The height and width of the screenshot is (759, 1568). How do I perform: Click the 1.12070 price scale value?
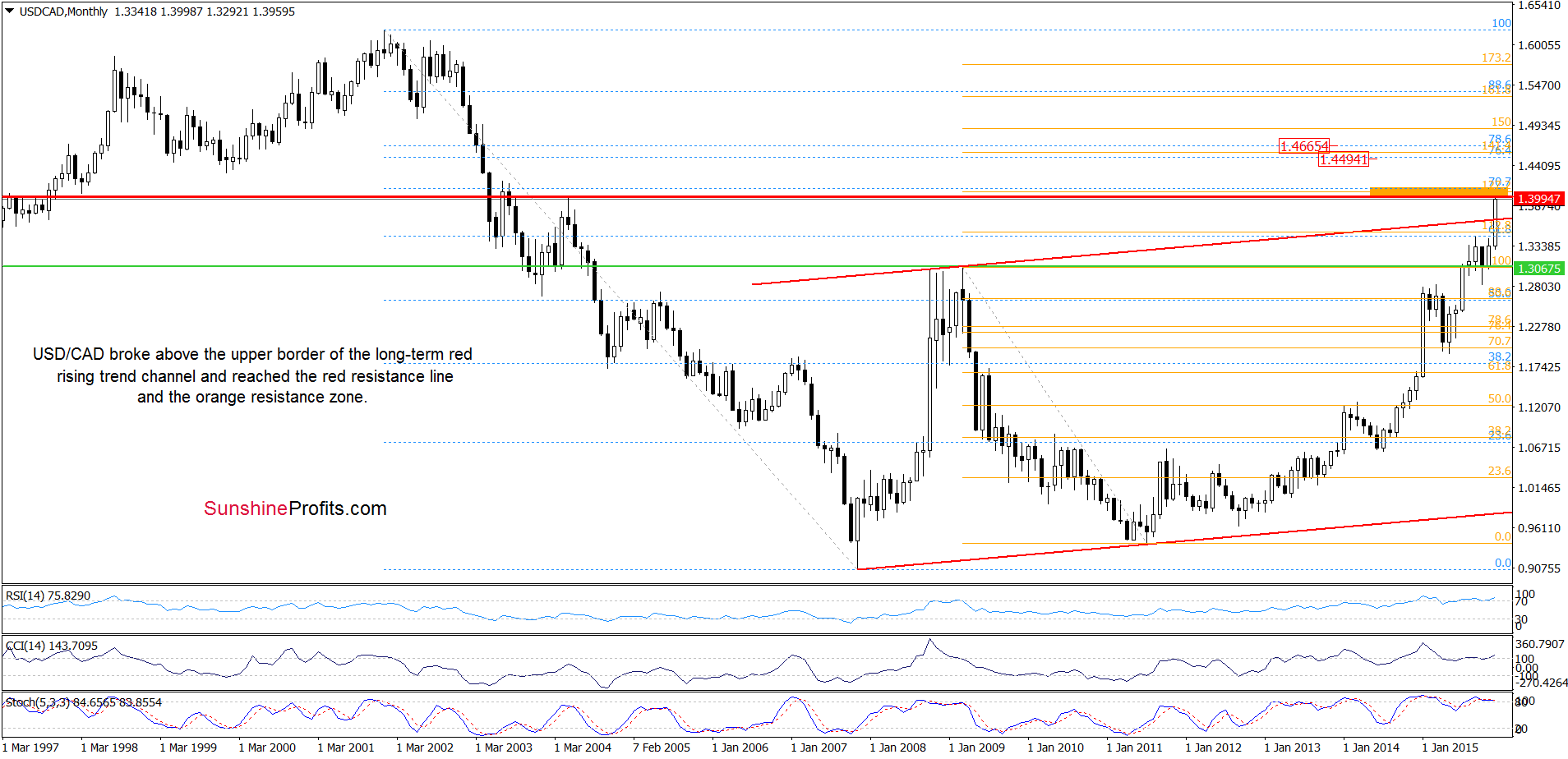pos(1538,407)
